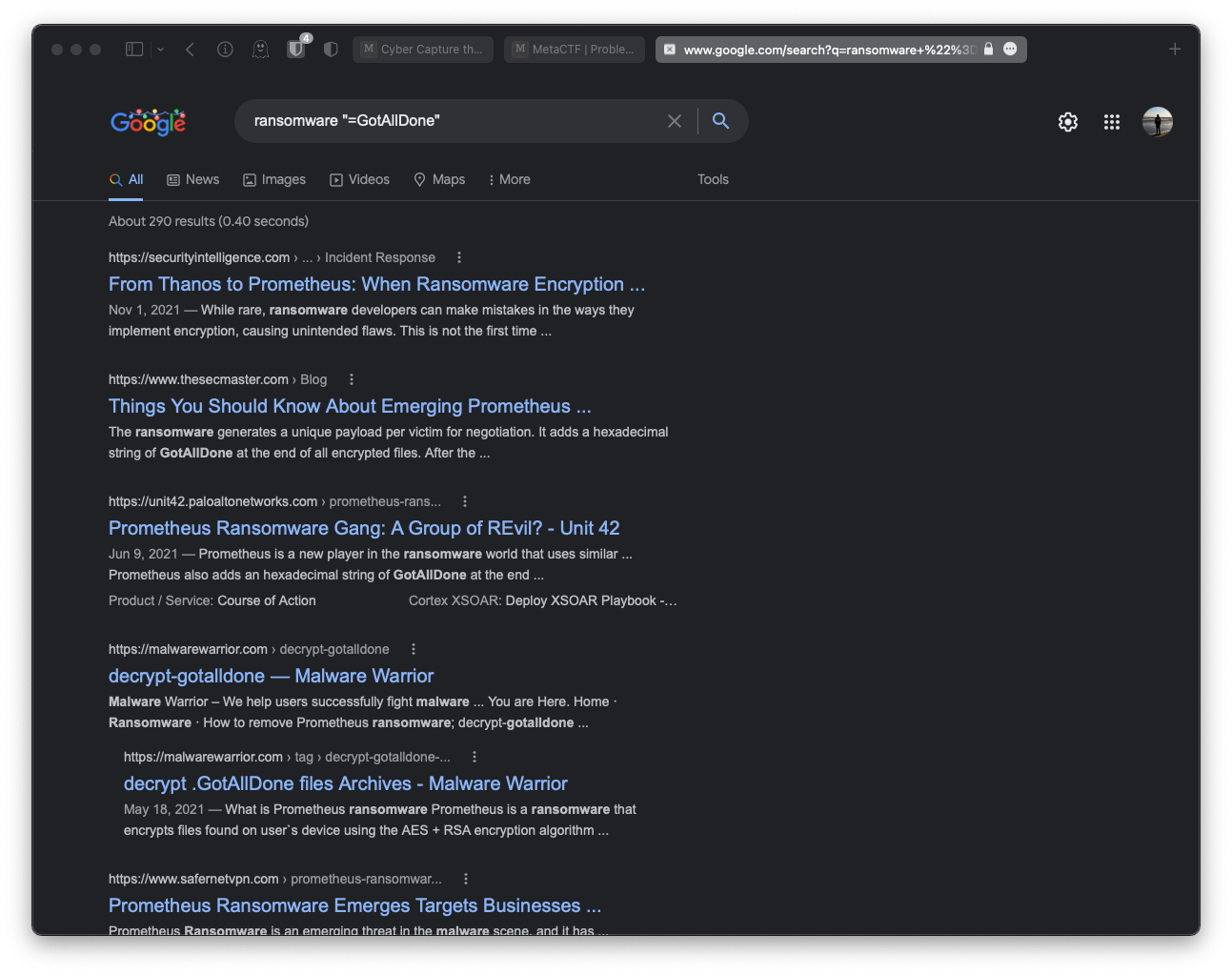The image size is (1232, 975).
Task: Open Things You Should Know About Emerging Prometheus
Action: click(x=350, y=406)
